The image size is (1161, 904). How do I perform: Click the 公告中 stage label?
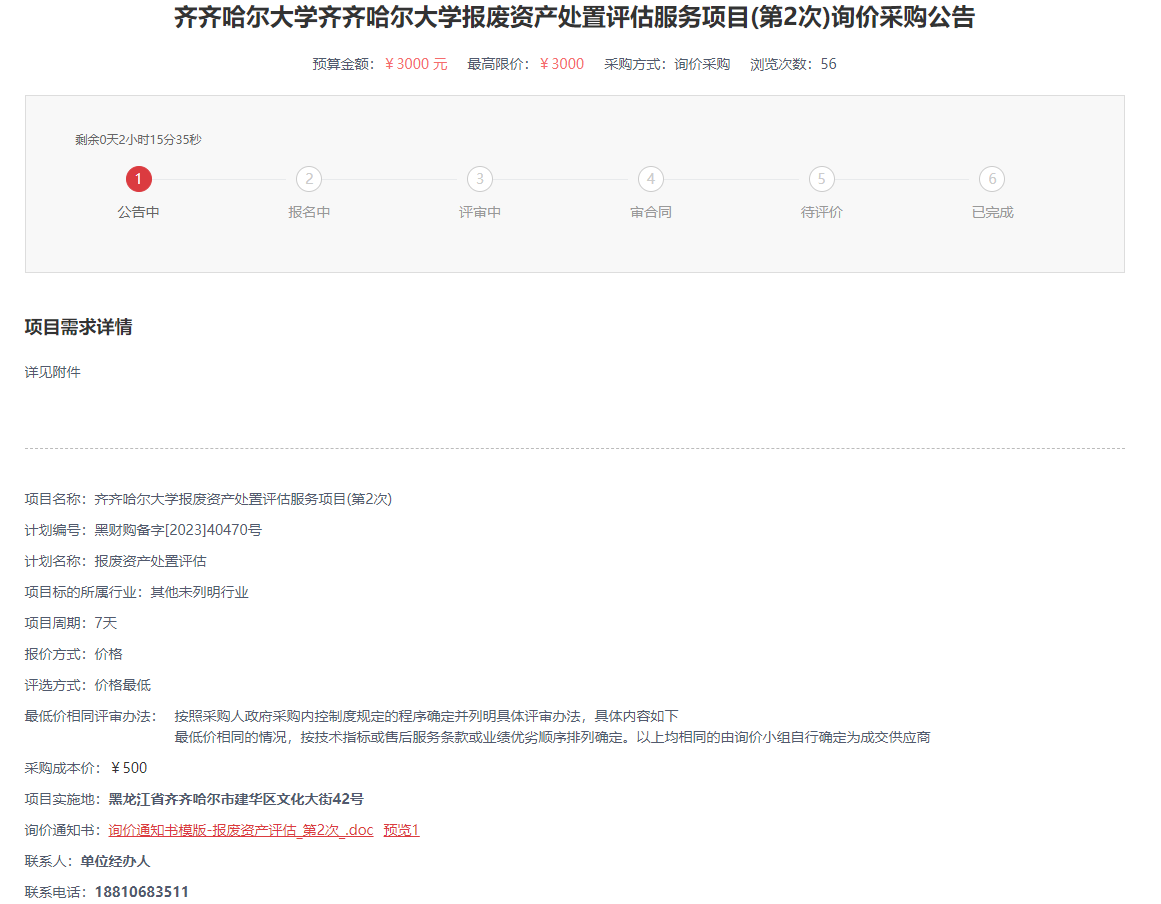pos(138,212)
